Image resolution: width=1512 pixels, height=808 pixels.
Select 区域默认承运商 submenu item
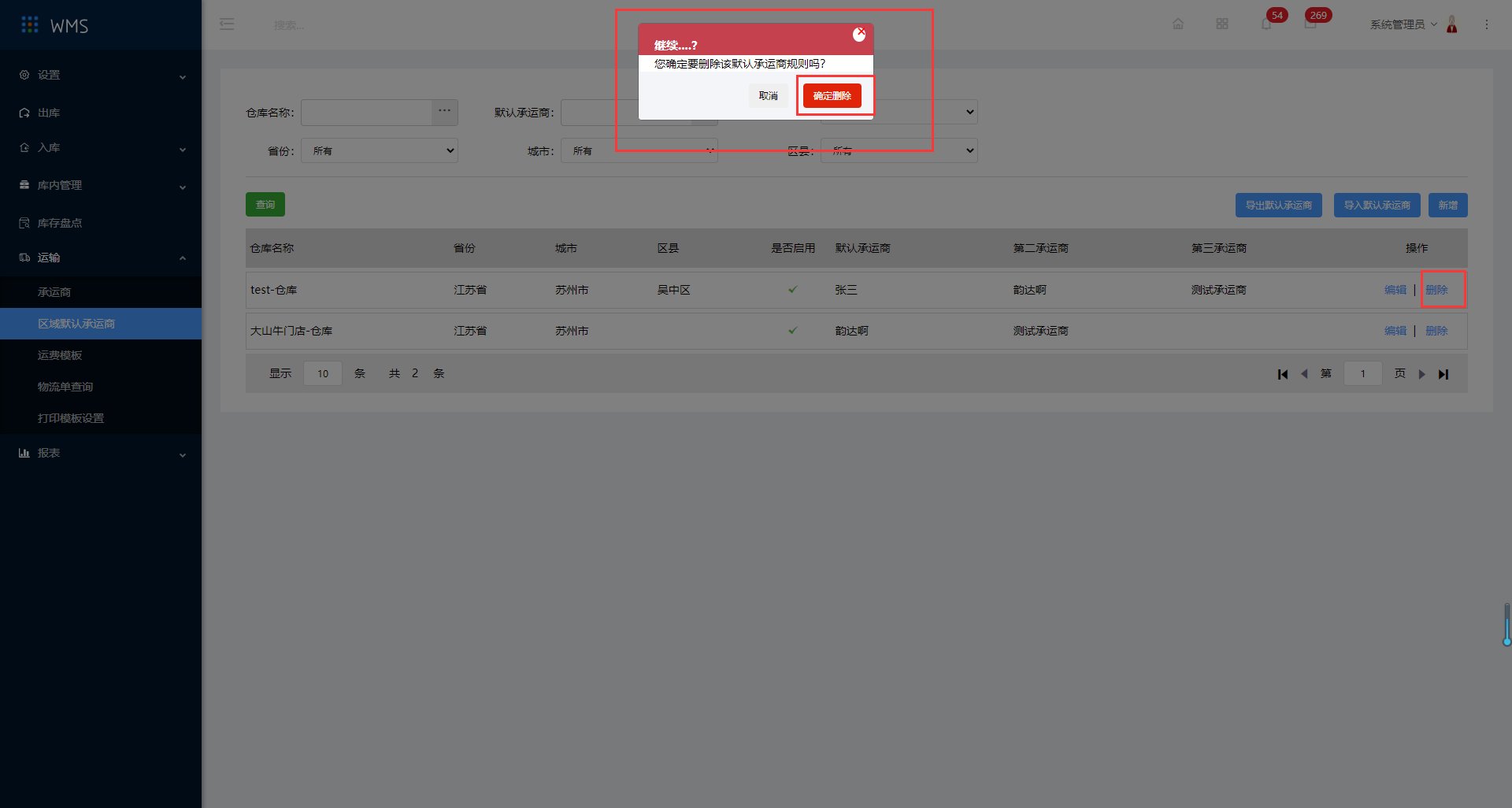click(x=101, y=324)
